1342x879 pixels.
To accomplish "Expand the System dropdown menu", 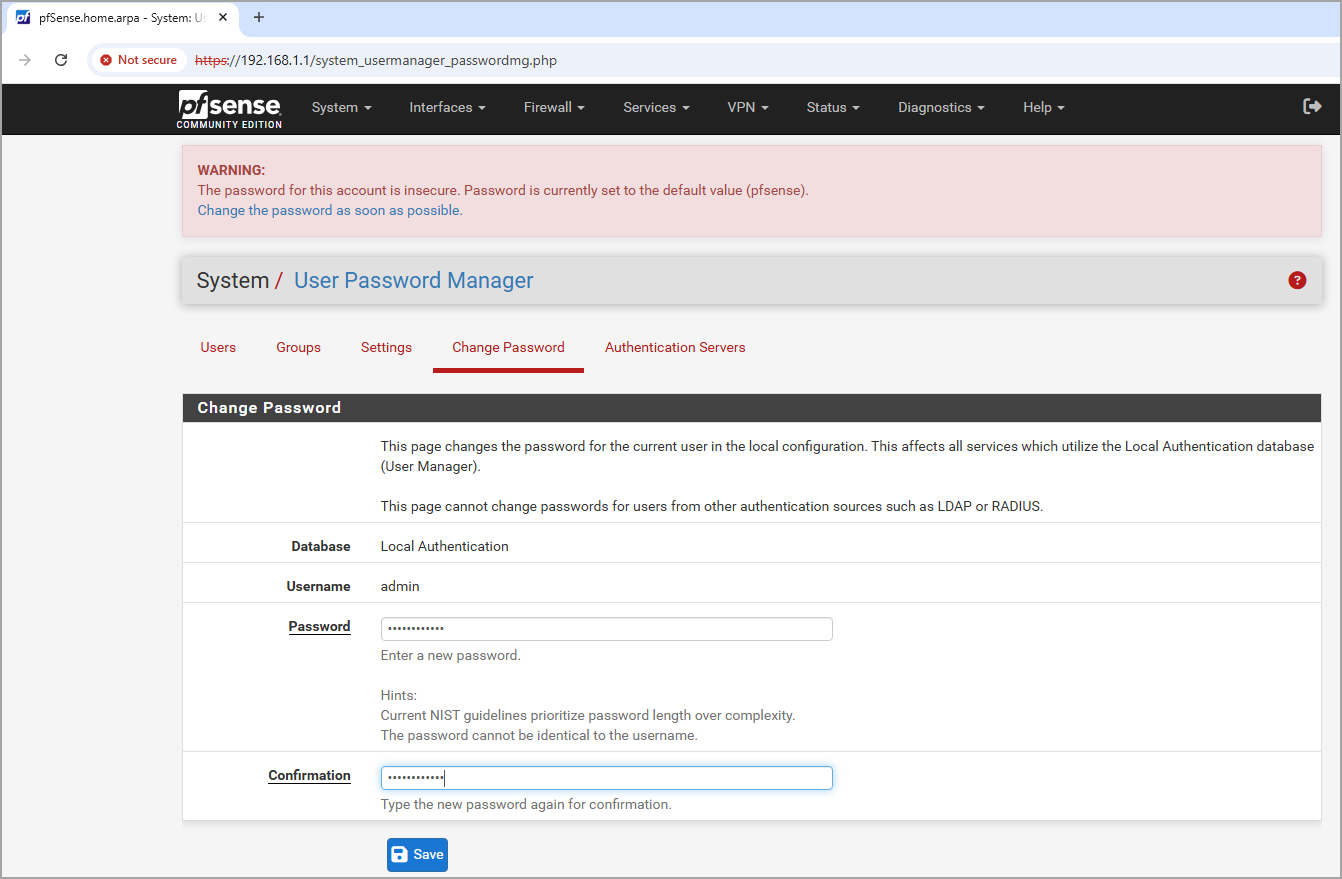I will point(341,107).
